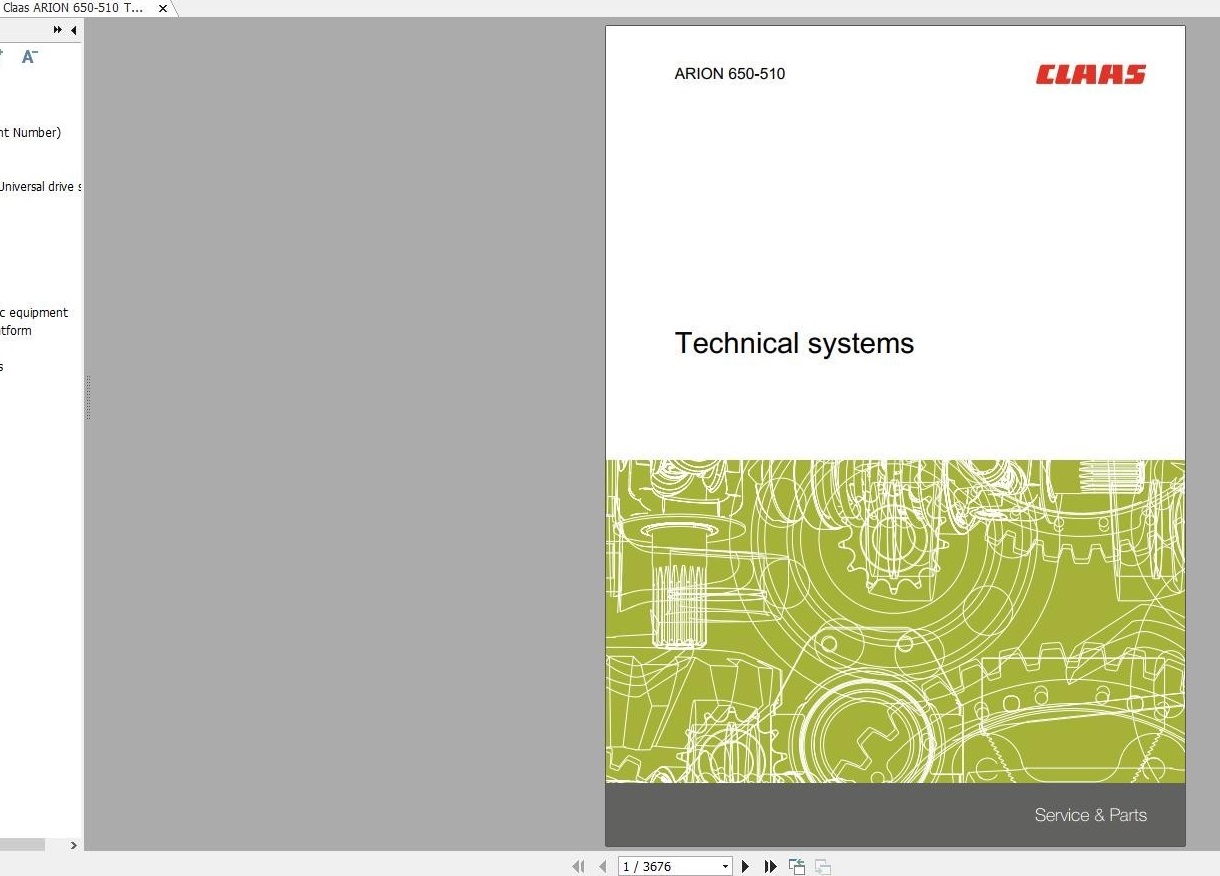The width and height of the screenshot is (1220, 876).
Task: Click the next view icon at far right
Action: click(821, 866)
